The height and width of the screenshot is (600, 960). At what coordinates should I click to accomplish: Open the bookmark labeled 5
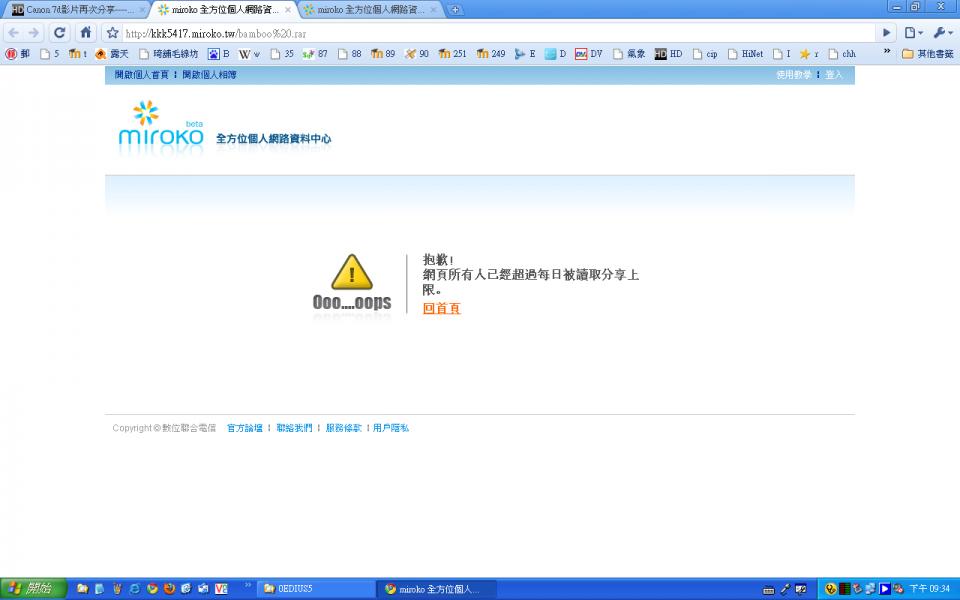(50, 54)
